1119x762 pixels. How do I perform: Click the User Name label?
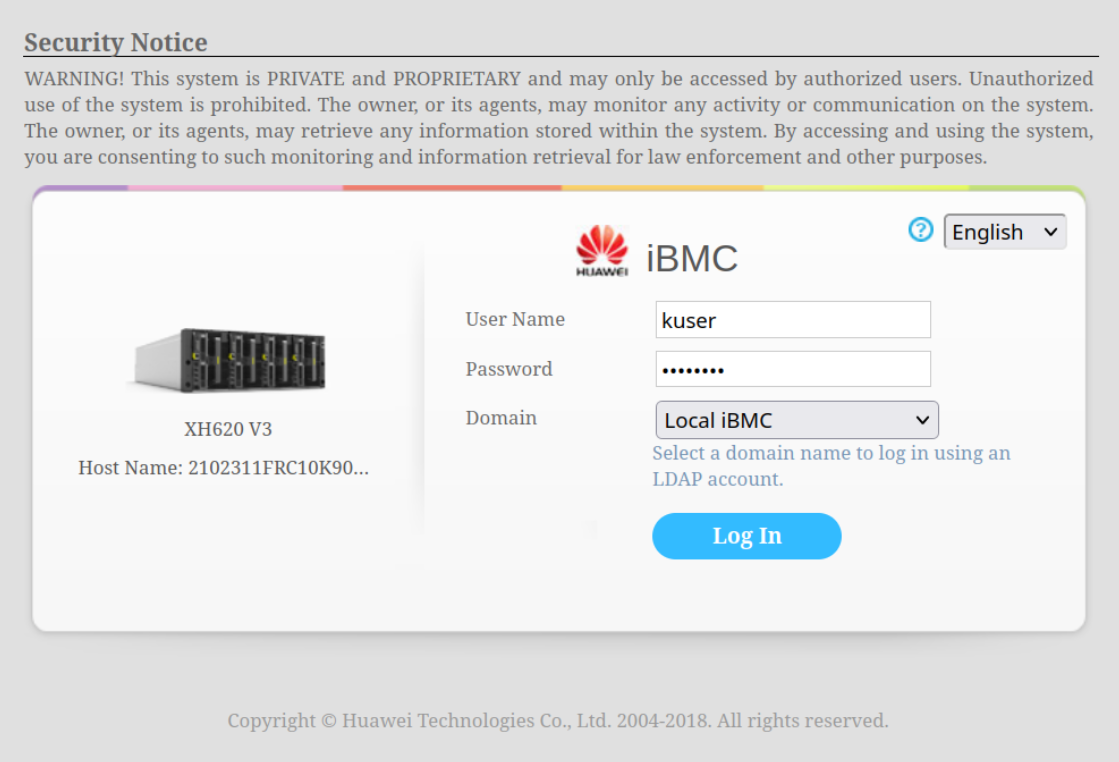click(515, 319)
